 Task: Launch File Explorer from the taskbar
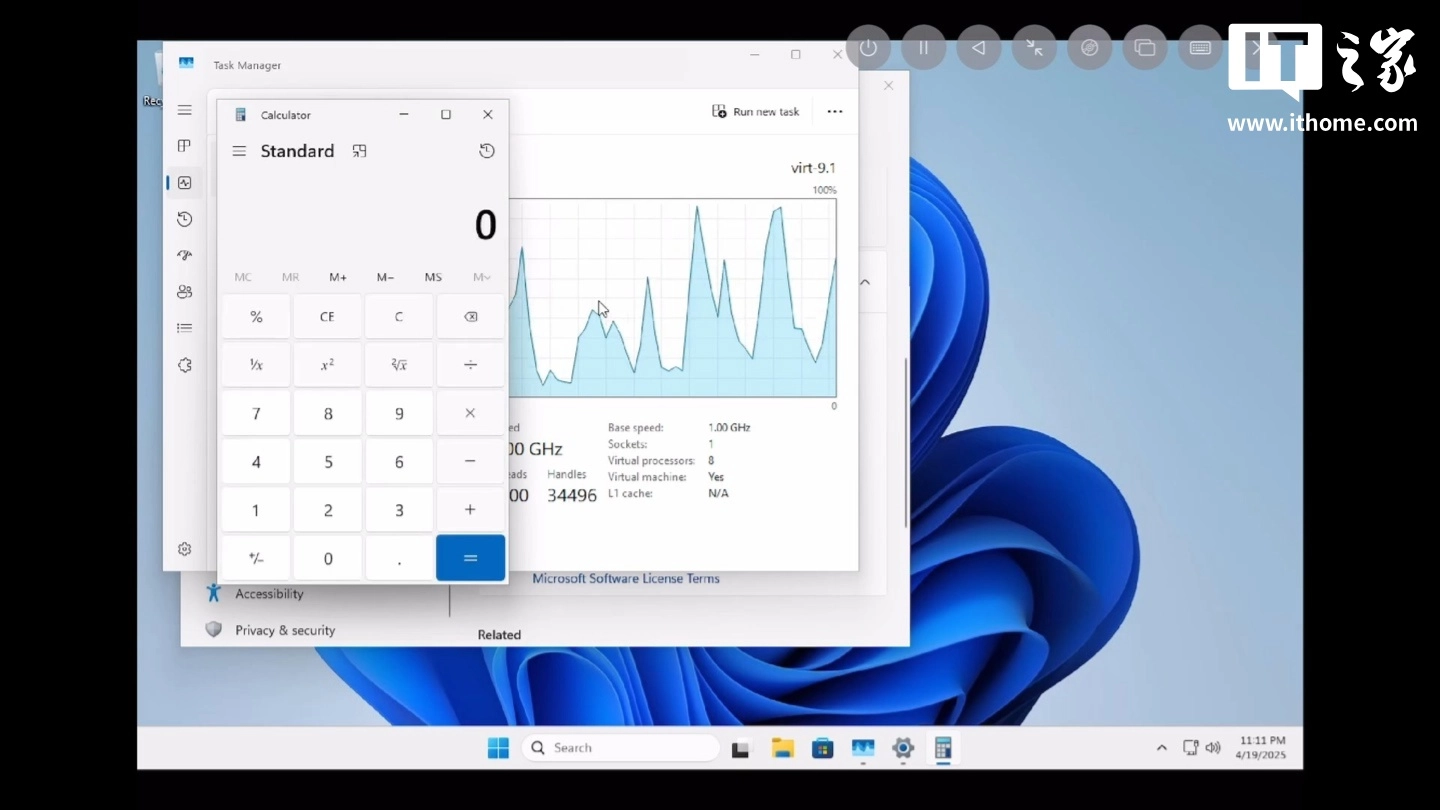(x=782, y=747)
